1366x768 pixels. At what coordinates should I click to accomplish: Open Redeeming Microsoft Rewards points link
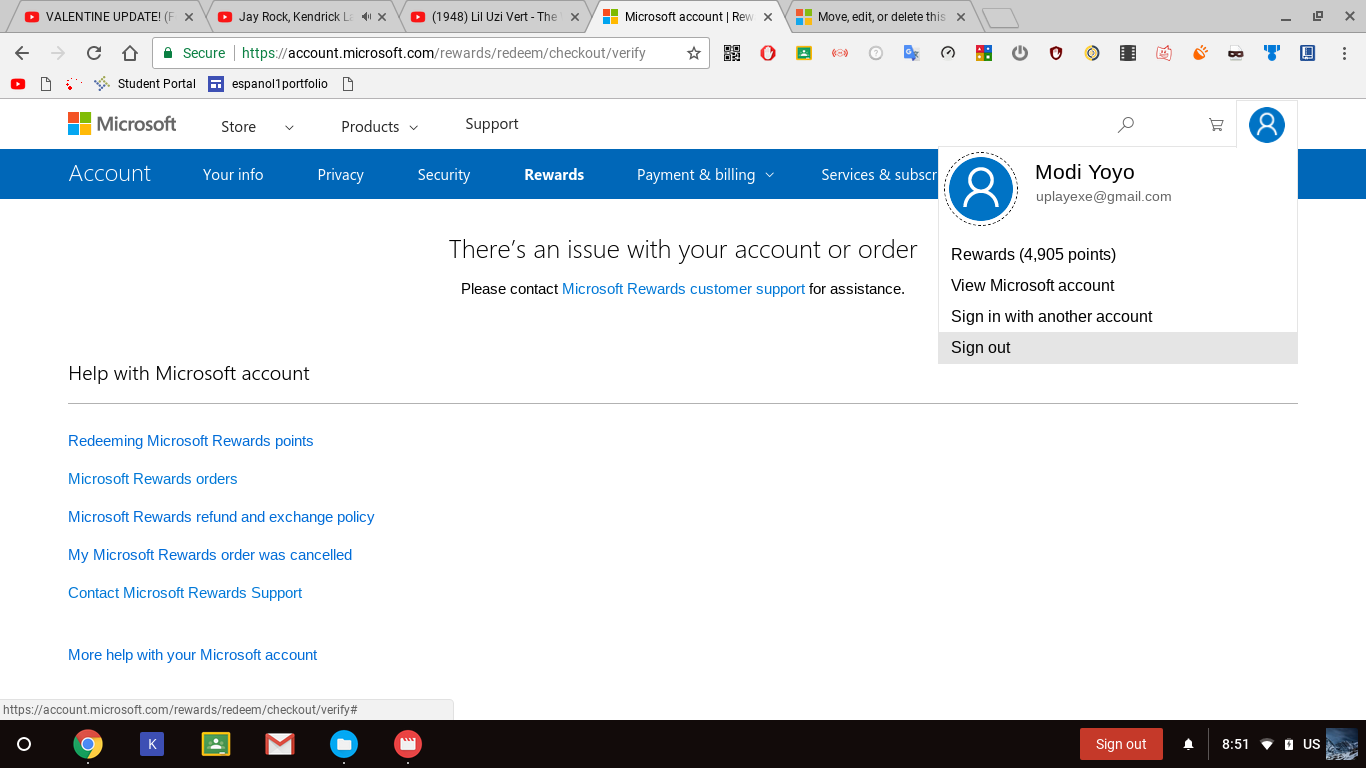coord(191,441)
